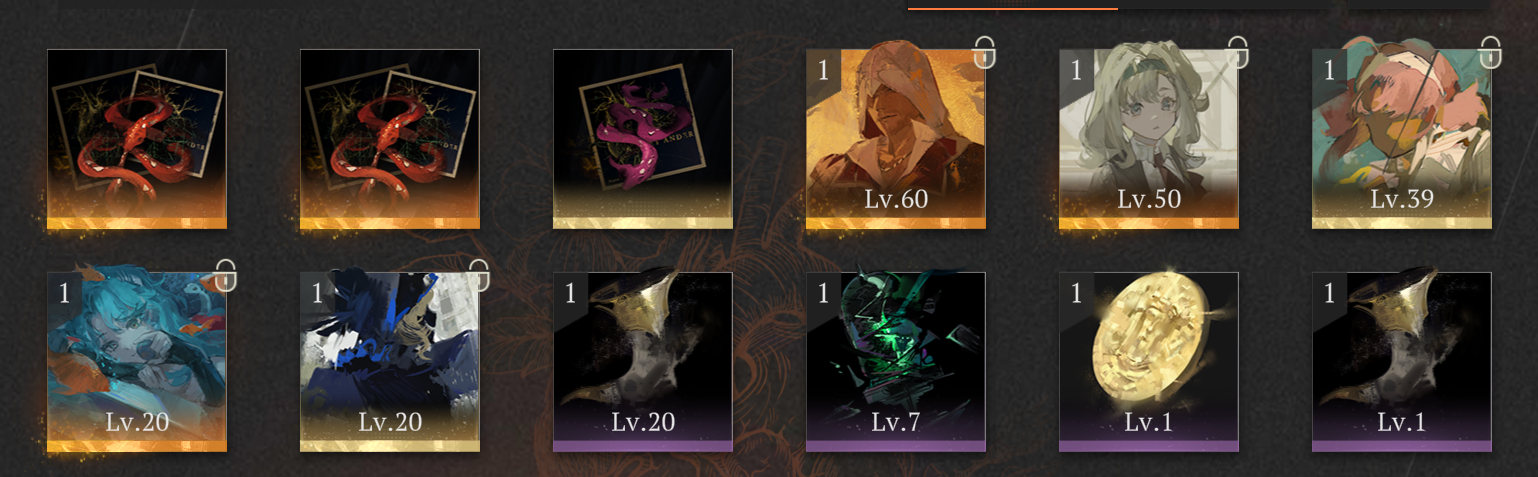Select the Lv.1 gold coin card

(1149, 362)
